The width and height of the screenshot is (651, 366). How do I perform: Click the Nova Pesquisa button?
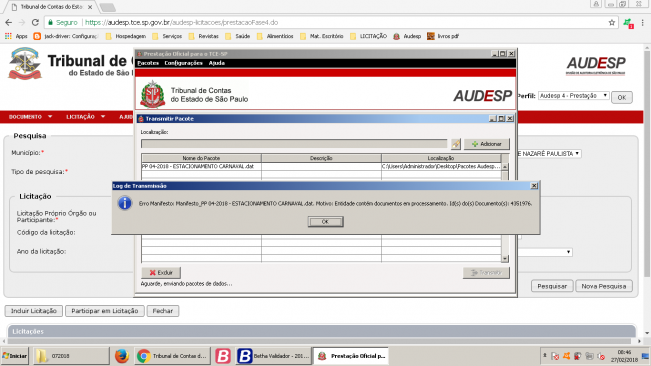(604, 286)
